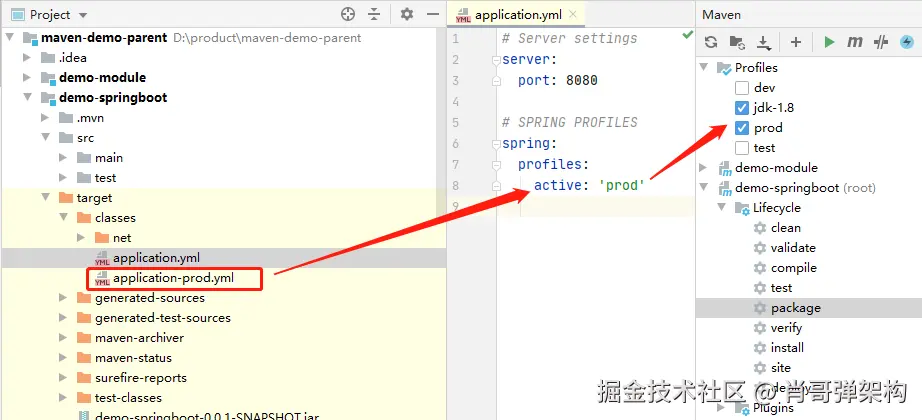
Task: Click the Execute Maven Goal m icon
Action: click(x=854, y=42)
